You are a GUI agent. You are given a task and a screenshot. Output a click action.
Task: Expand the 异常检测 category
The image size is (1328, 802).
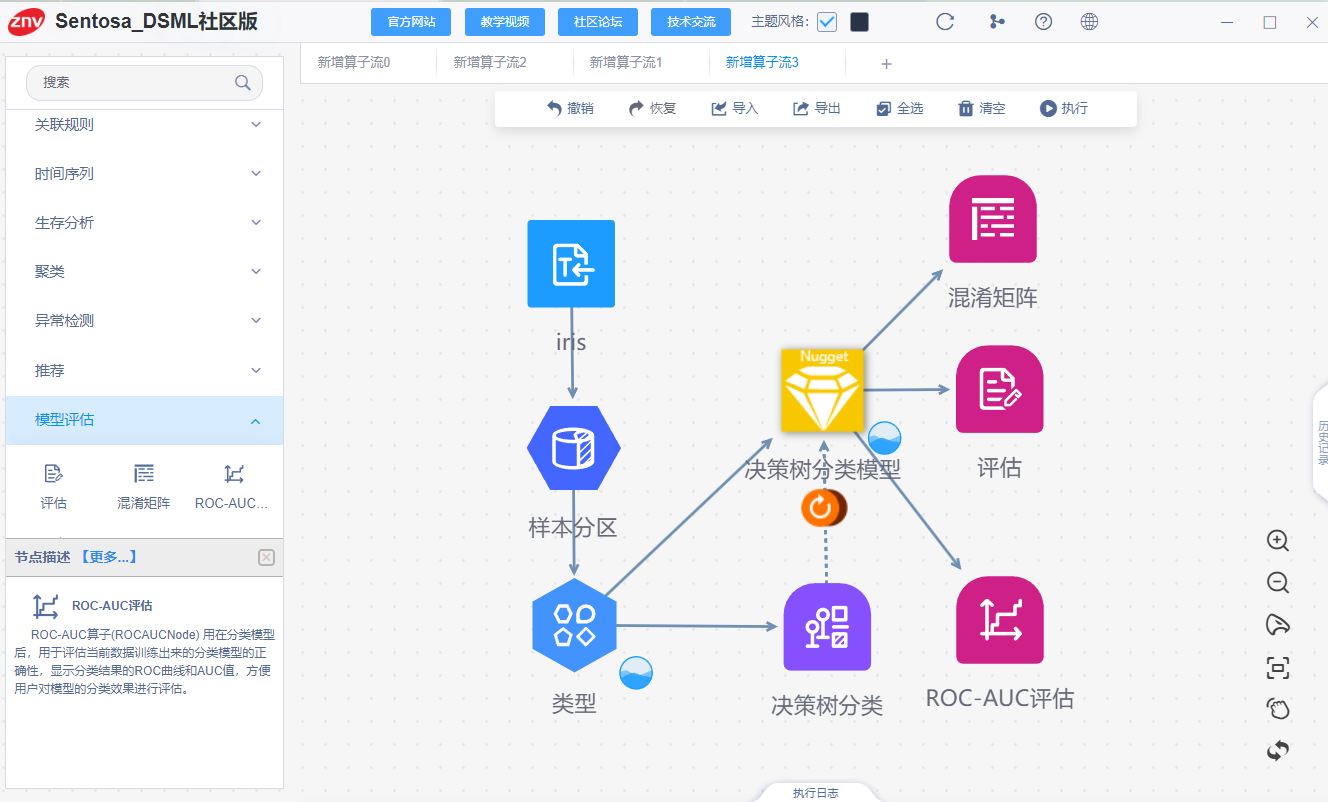(x=145, y=321)
